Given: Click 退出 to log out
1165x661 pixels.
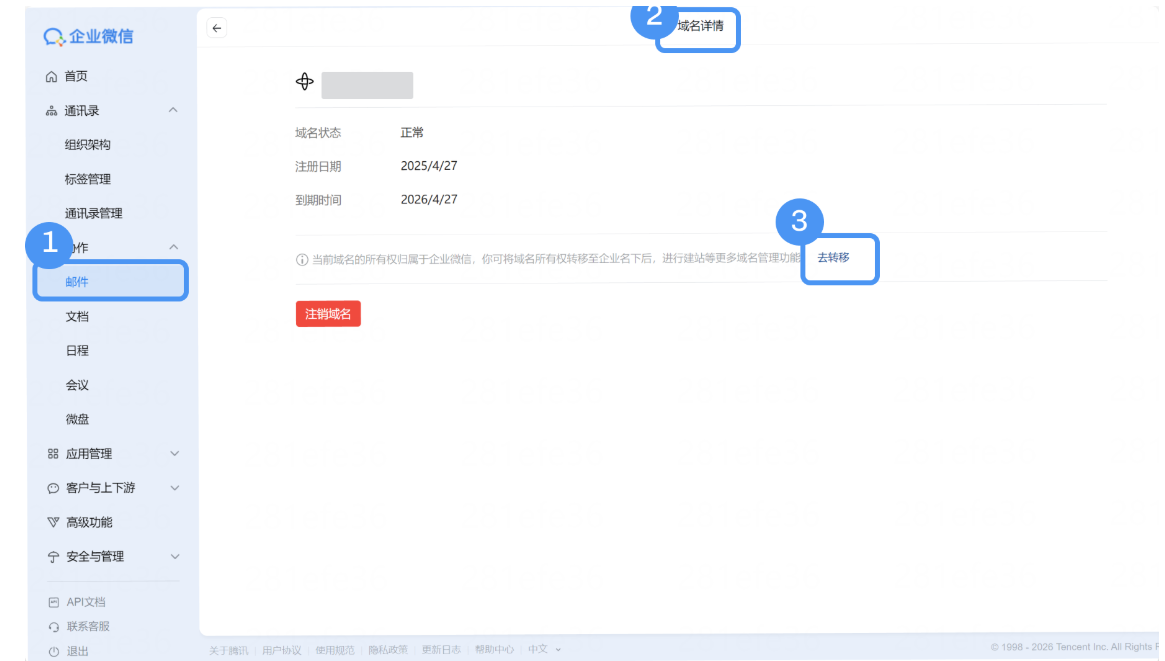Looking at the screenshot, I should point(78,651).
